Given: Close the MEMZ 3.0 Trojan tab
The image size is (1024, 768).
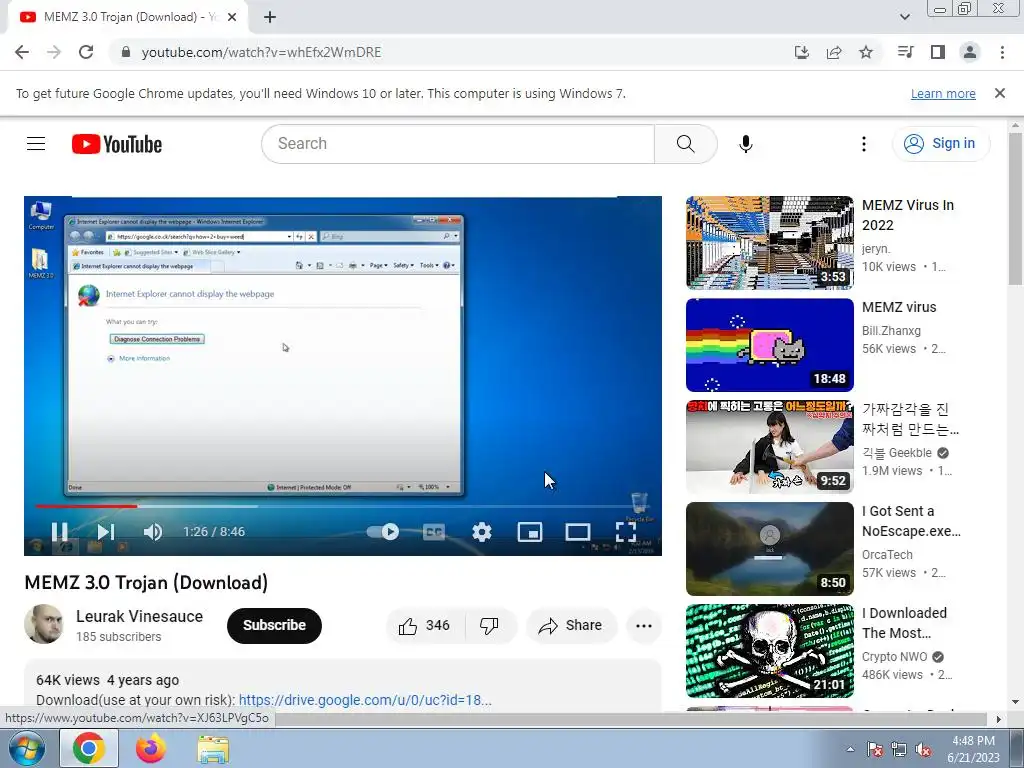Looking at the screenshot, I should pos(232,17).
